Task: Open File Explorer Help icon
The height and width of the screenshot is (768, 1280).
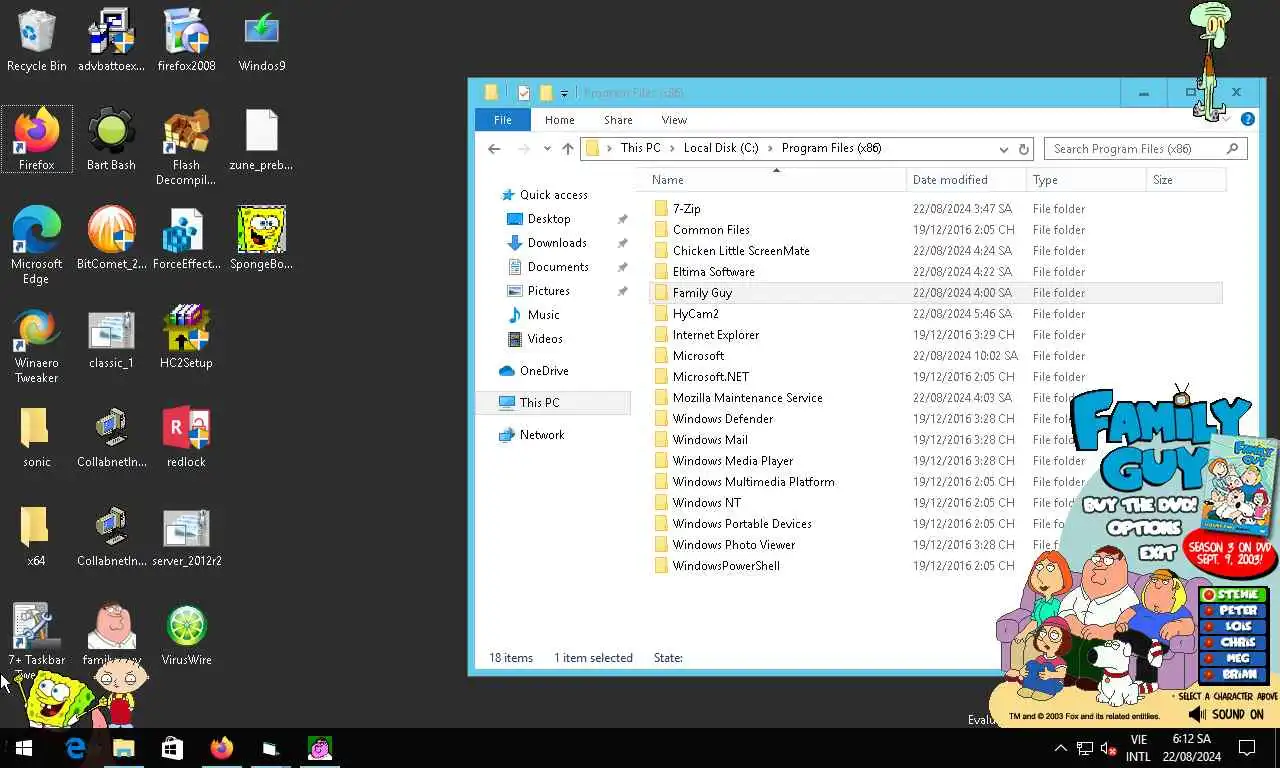Action: pos(1247,119)
